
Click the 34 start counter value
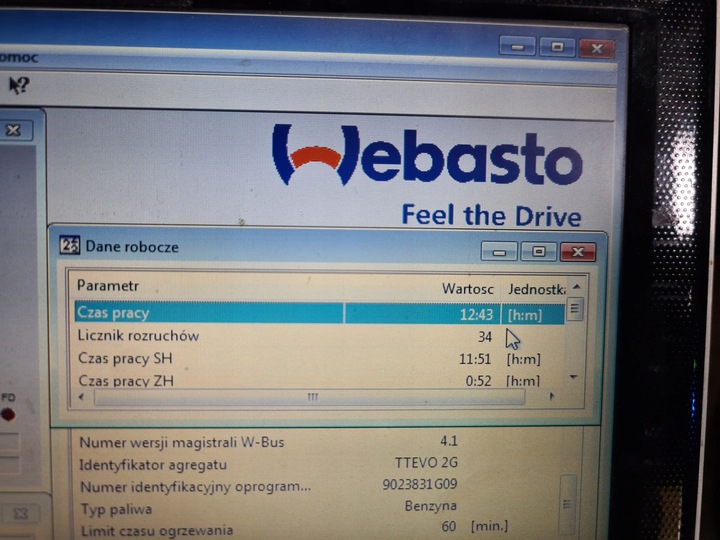point(485,337)
